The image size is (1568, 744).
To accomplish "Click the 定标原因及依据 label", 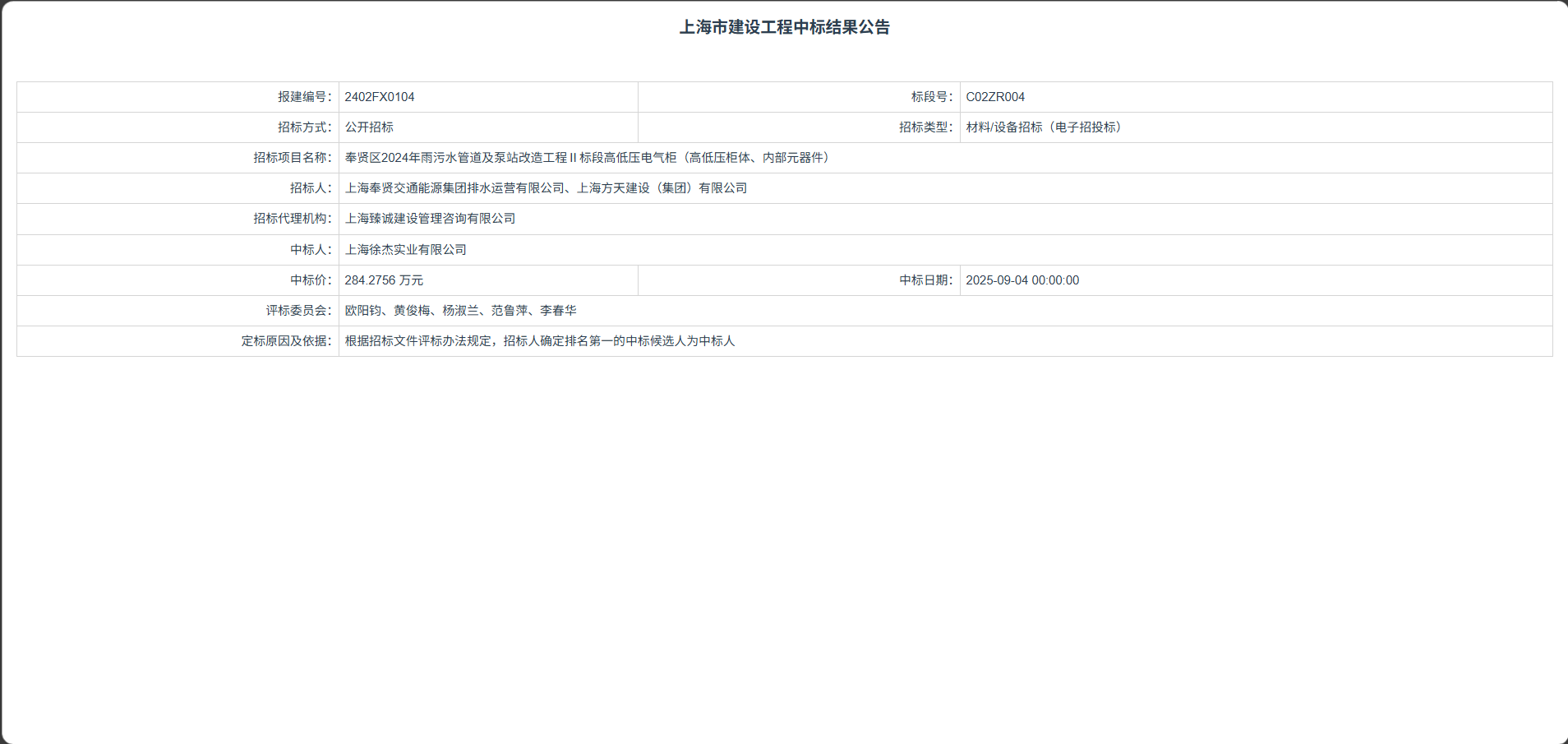I will click(287, 341).
